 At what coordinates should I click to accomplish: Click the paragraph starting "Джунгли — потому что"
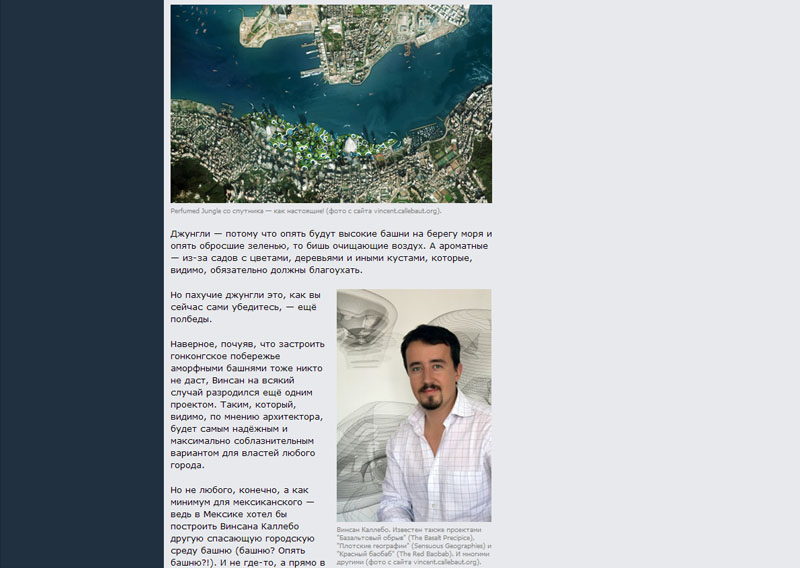click(330, 251)
